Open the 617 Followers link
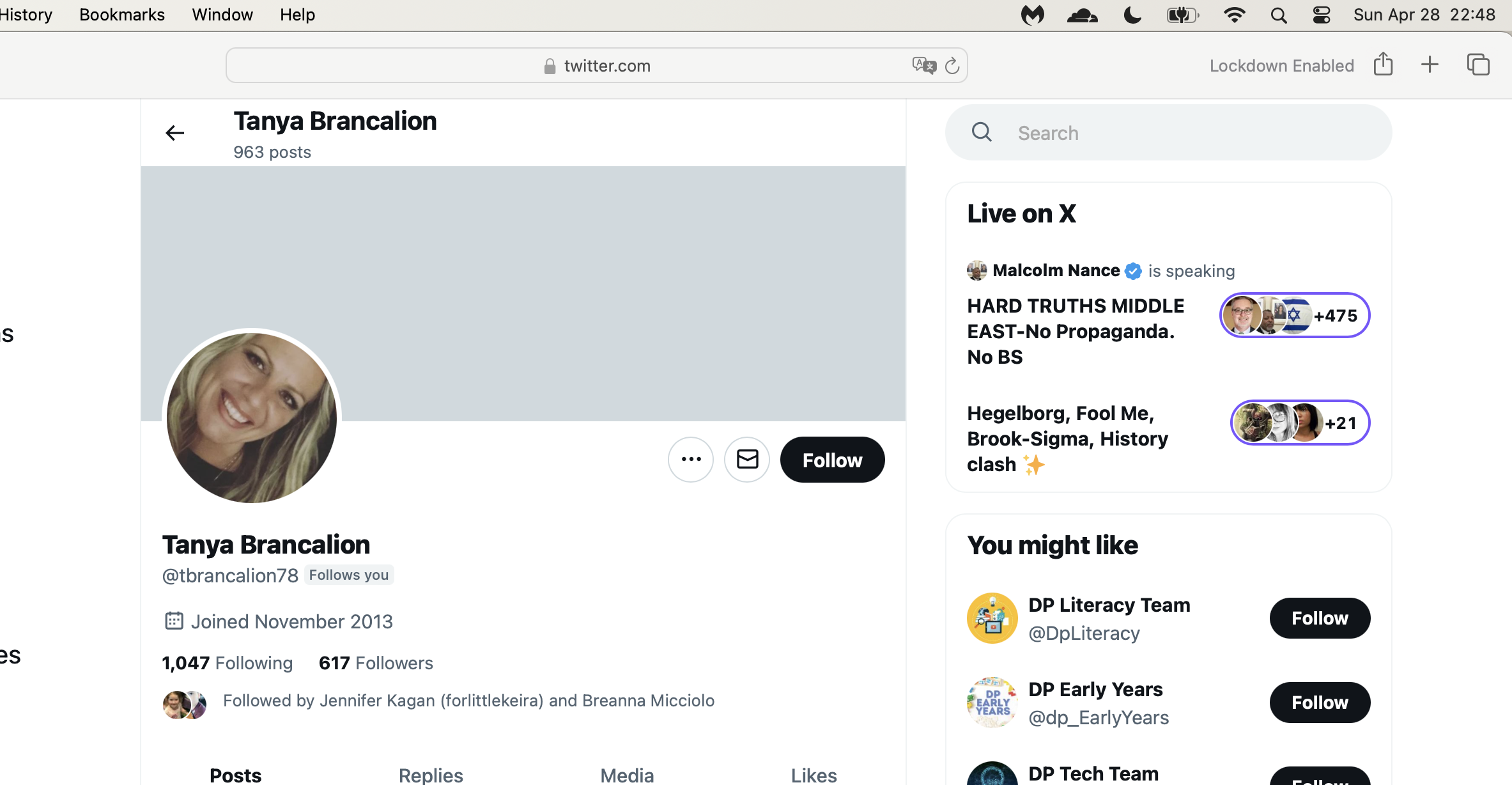The width and height of the screenshot is (1512, 785). click(376, 663)
